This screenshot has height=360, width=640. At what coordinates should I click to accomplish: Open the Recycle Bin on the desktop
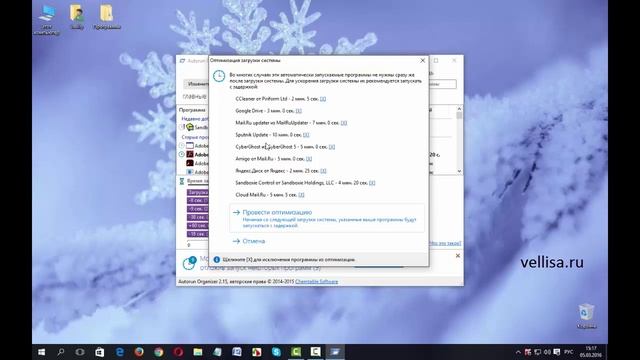(x=586, y=316)
